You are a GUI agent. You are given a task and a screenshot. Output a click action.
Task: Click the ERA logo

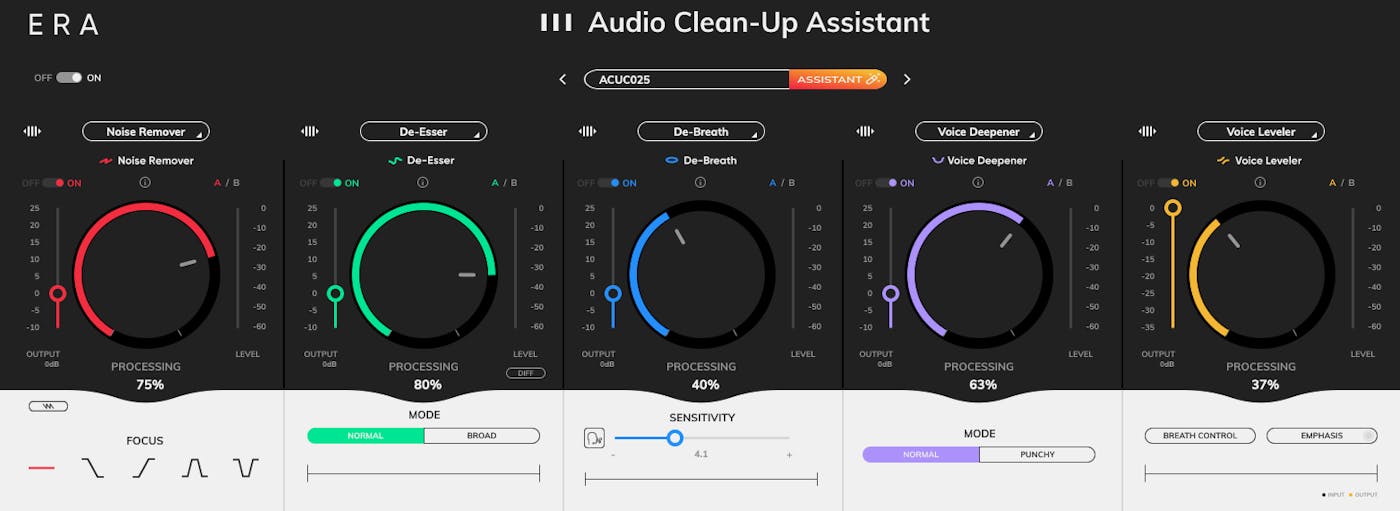coord(63,25)
